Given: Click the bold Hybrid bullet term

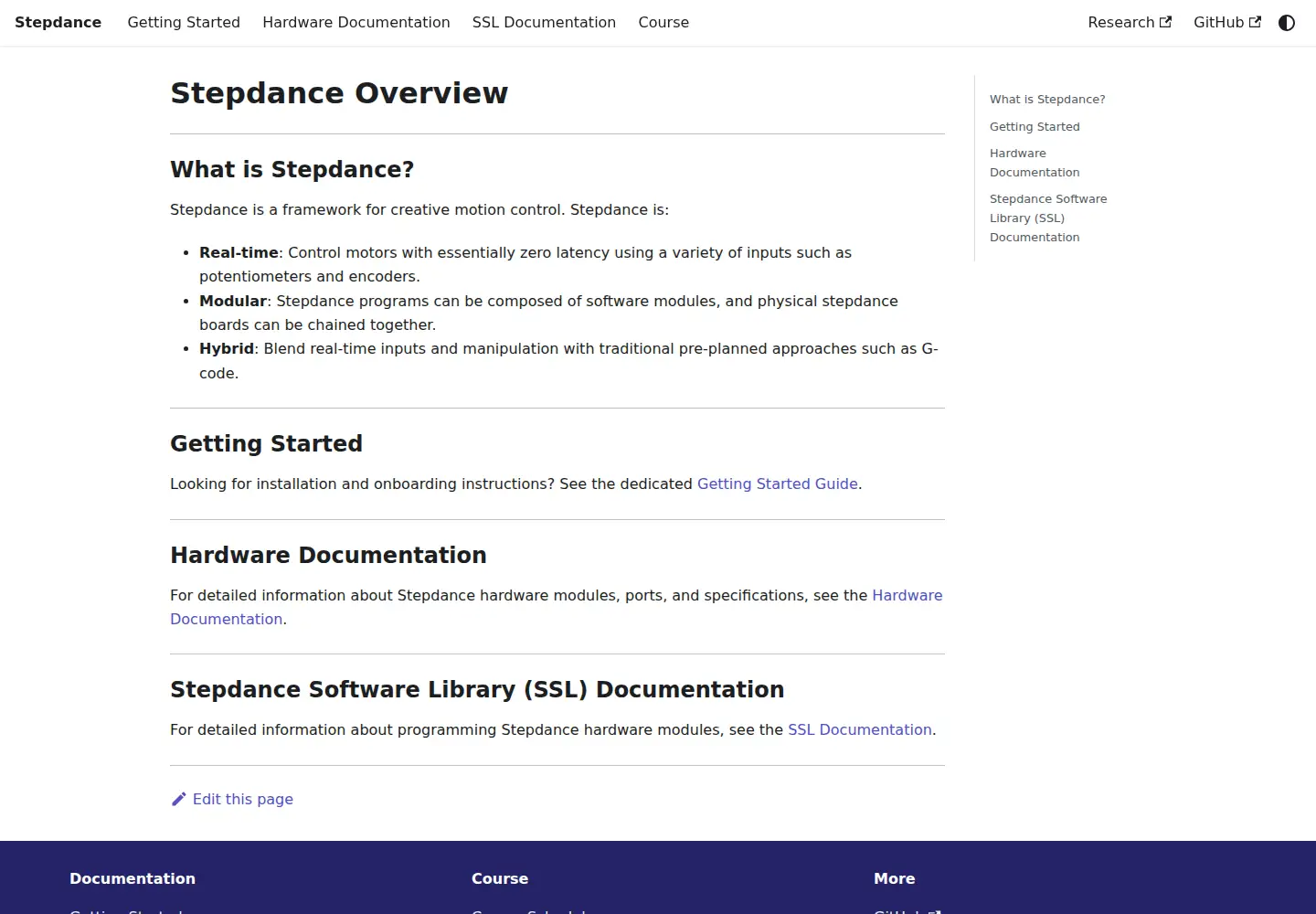Looking at the screenshot, I should pos(227,348).
